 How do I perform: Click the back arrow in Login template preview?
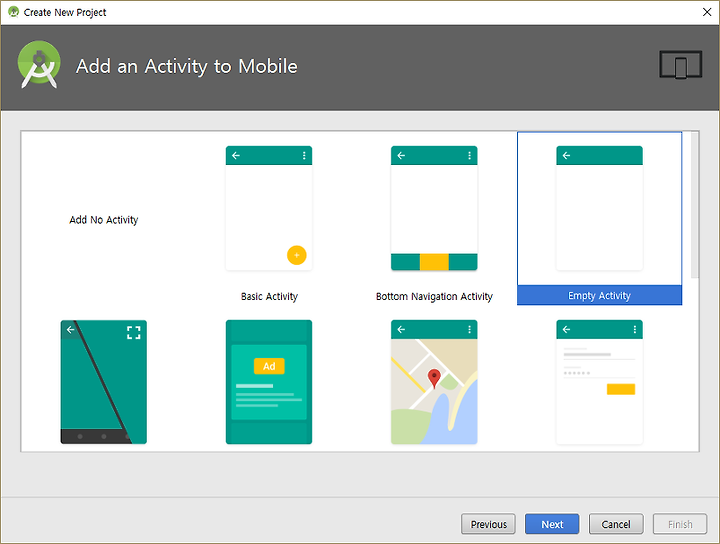point(566,329)
